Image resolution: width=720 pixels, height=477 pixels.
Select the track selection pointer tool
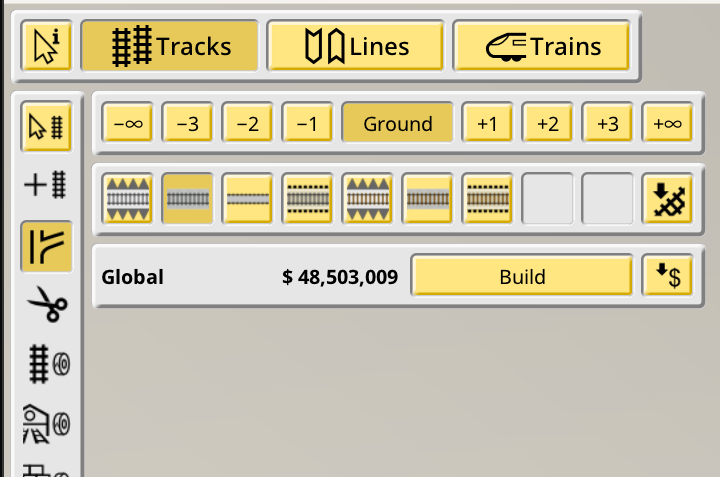46,127
